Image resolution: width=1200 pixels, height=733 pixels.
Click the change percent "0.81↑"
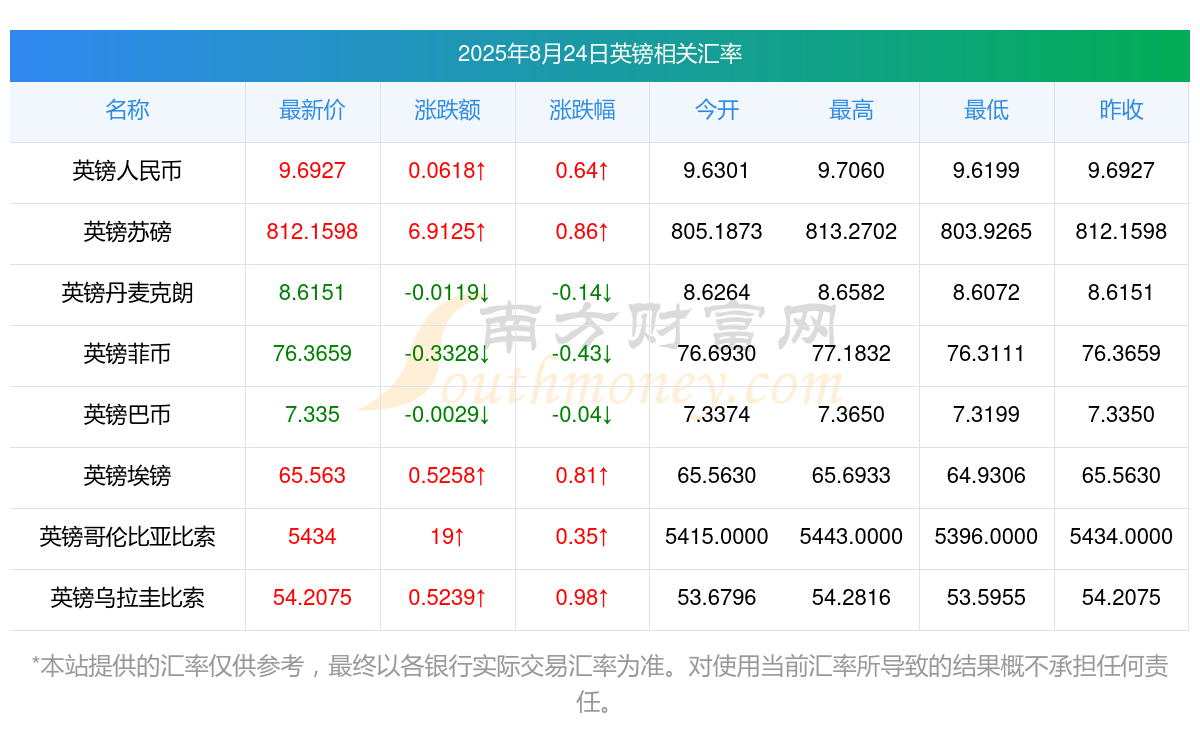tap(582, 476)
